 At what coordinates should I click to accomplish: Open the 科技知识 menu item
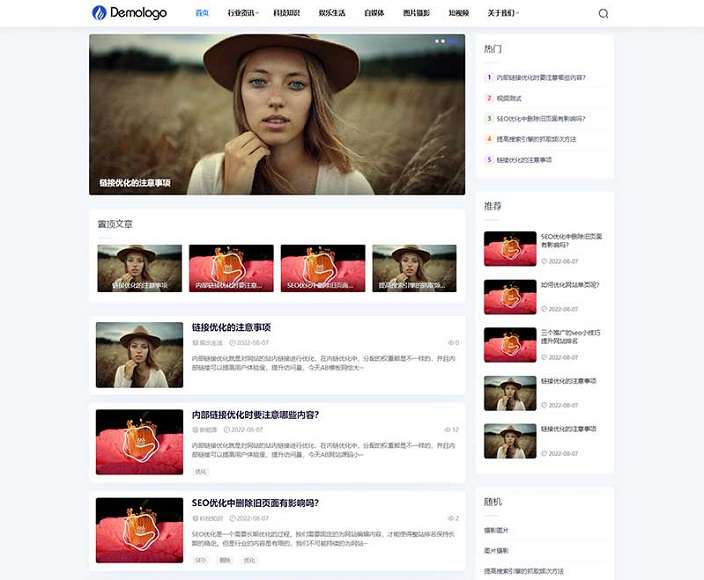(x=287, y=14)
